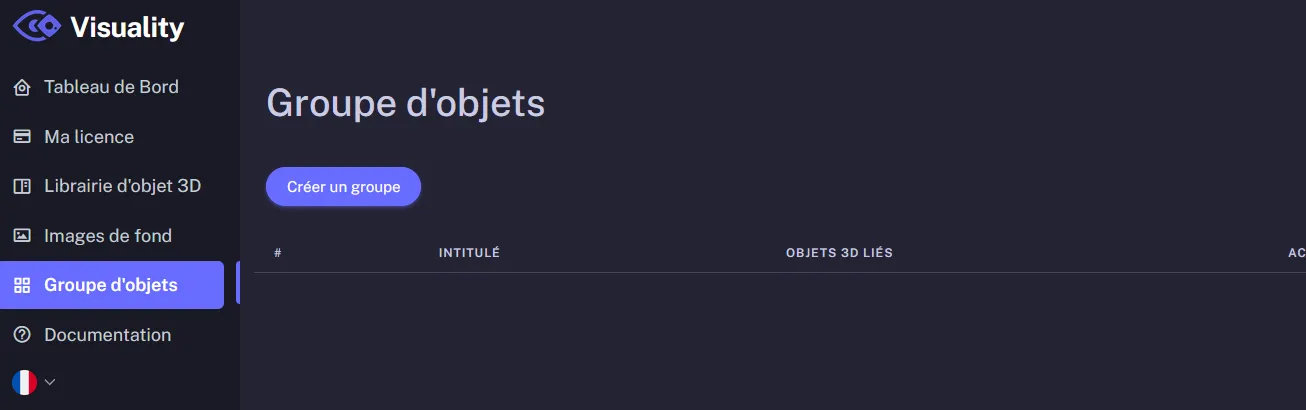Click the book icon for Librairie d'objet 3D
This screenshot has width=1306, height=410.
[x=22, y=187]
